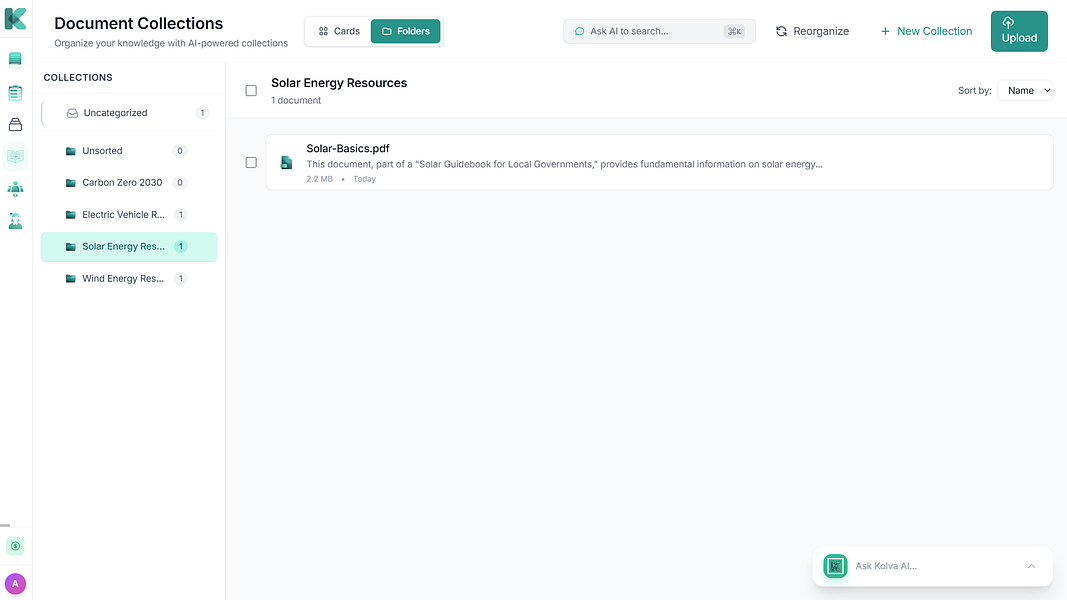Focus the Ask AI to search field
The height and width of the screenshot is (600, 1067).
point(659,31)
